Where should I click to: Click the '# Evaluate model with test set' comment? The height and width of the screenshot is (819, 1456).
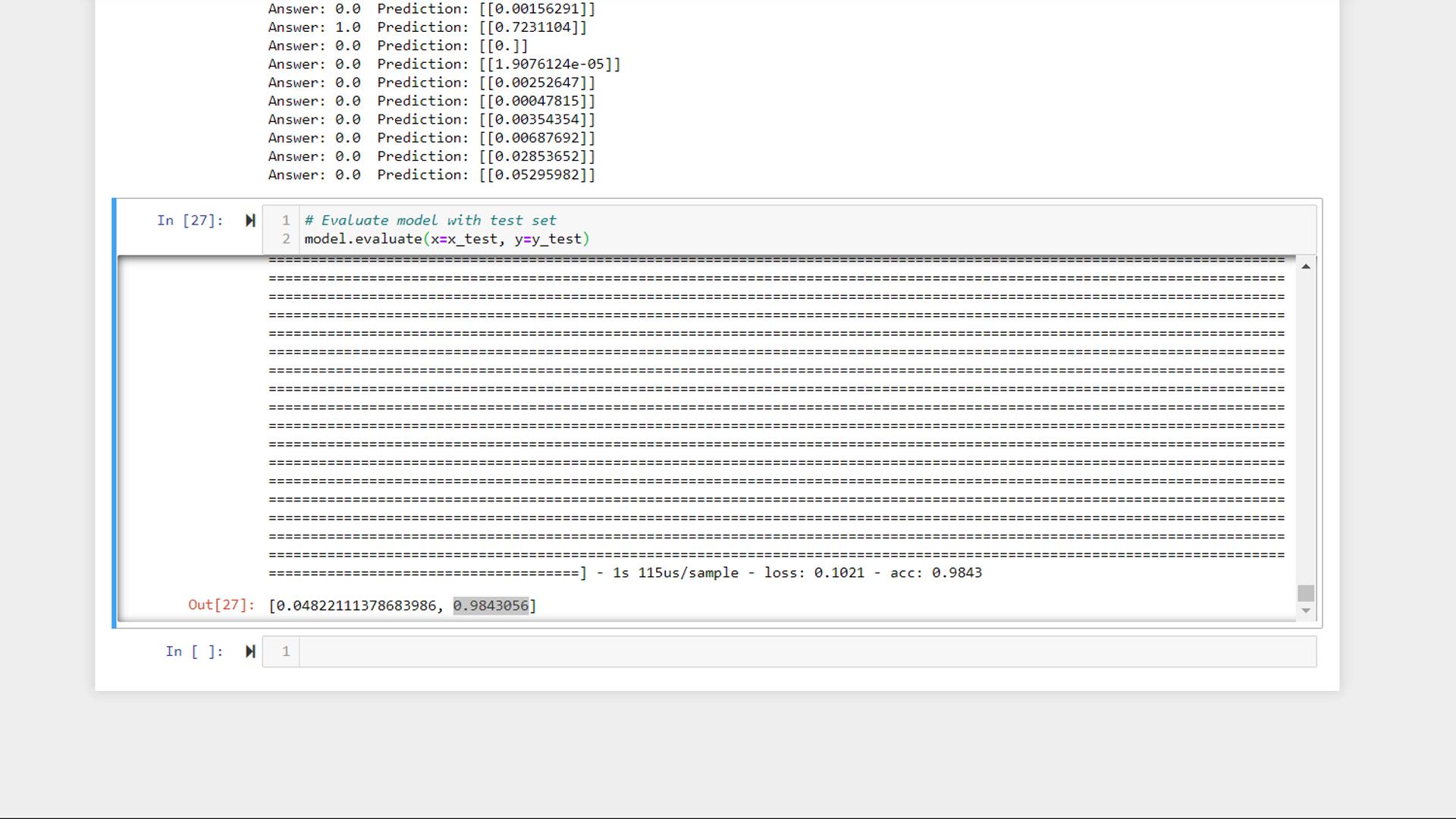[430, 221]
